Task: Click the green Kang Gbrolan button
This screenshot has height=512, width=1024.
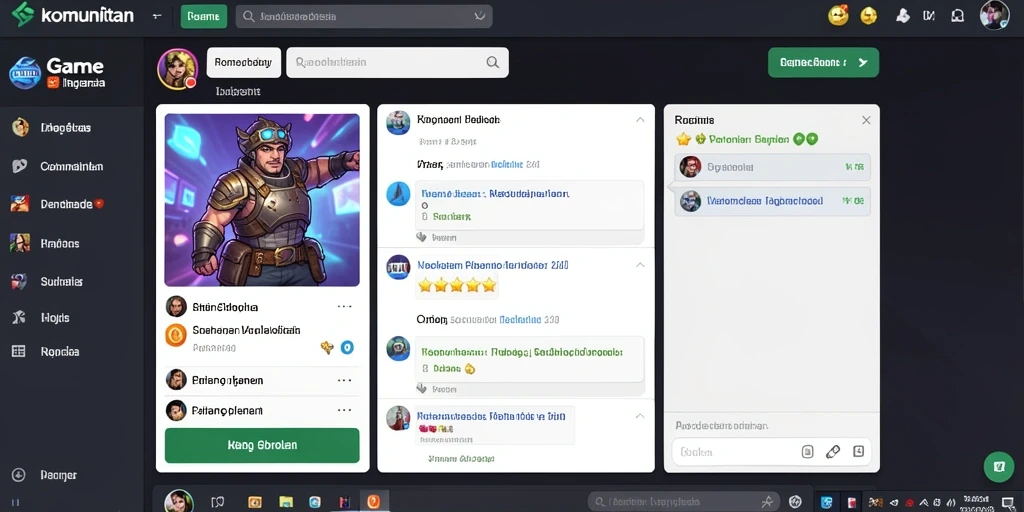Action: tap(262, 445)
